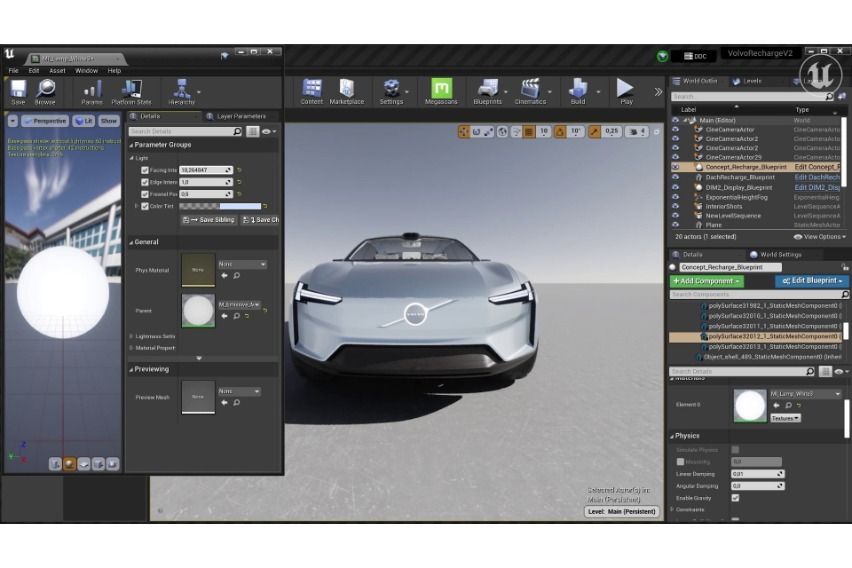Open scale snap value 0,25 dropdown
The height and width of the screenshot is (568, 852).
click(x=612, y=132)
